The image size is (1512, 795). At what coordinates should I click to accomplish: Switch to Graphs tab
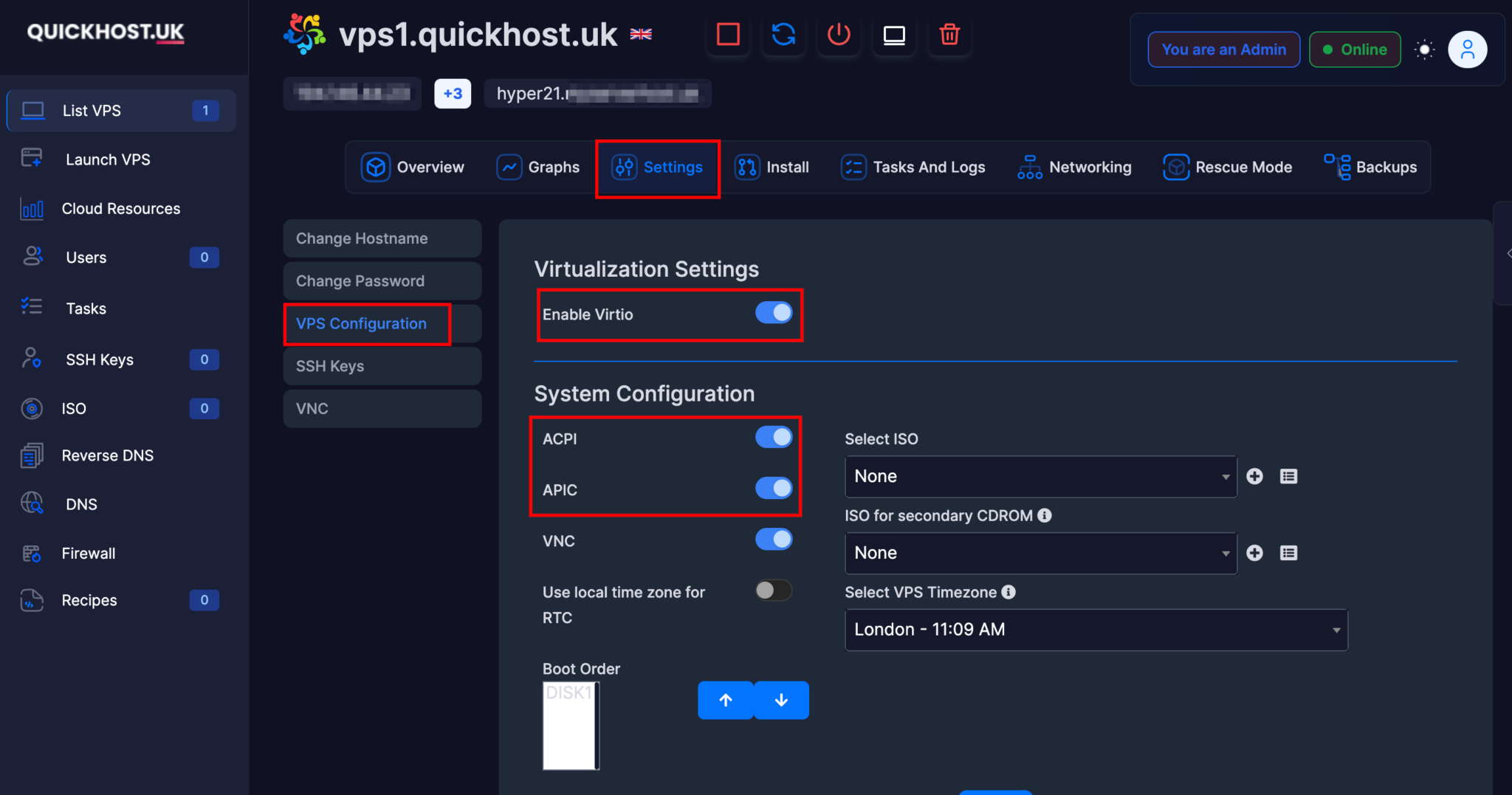(x=538, y=168)
